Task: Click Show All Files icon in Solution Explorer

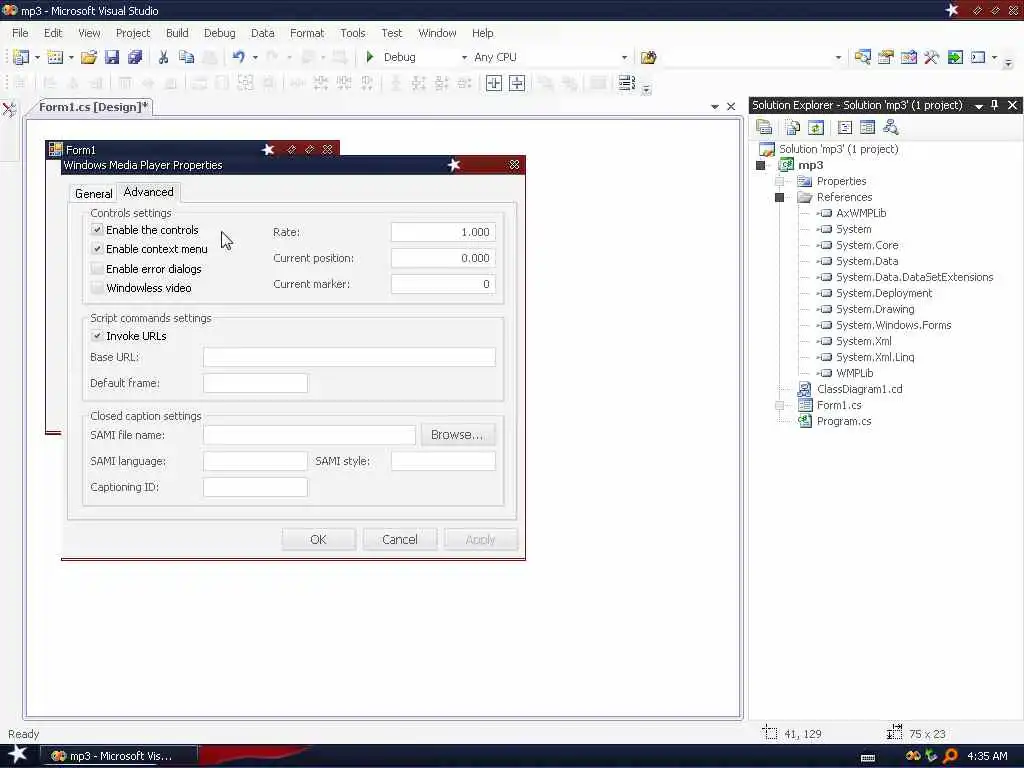Action: click(793, 127)
